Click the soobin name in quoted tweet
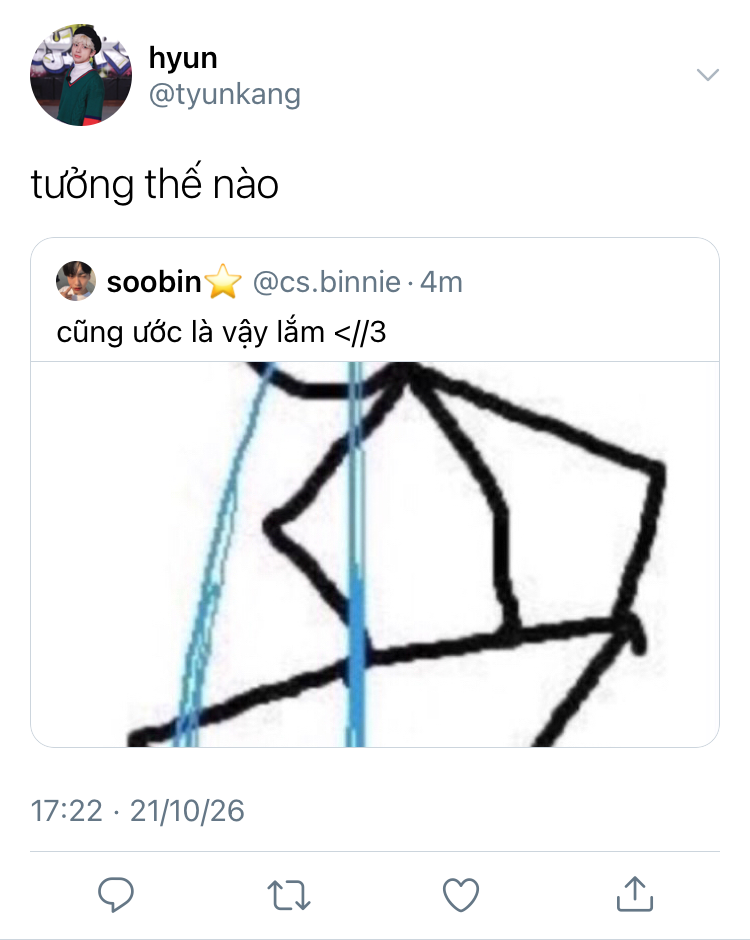 [154, 282]
